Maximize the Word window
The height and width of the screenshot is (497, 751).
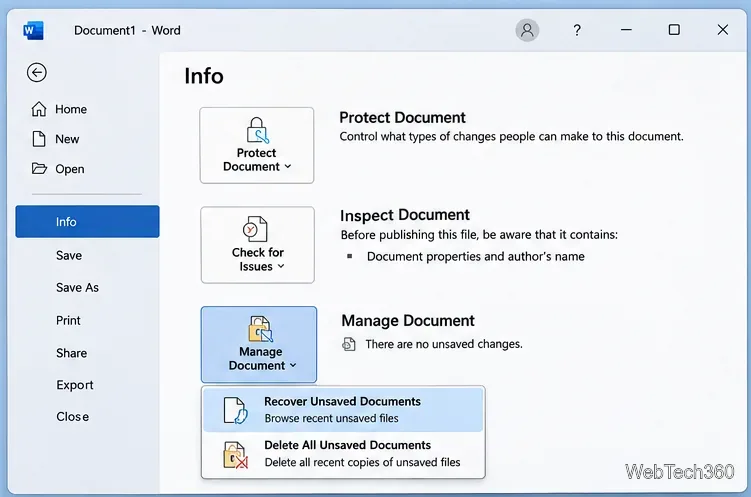coord(674,30)
